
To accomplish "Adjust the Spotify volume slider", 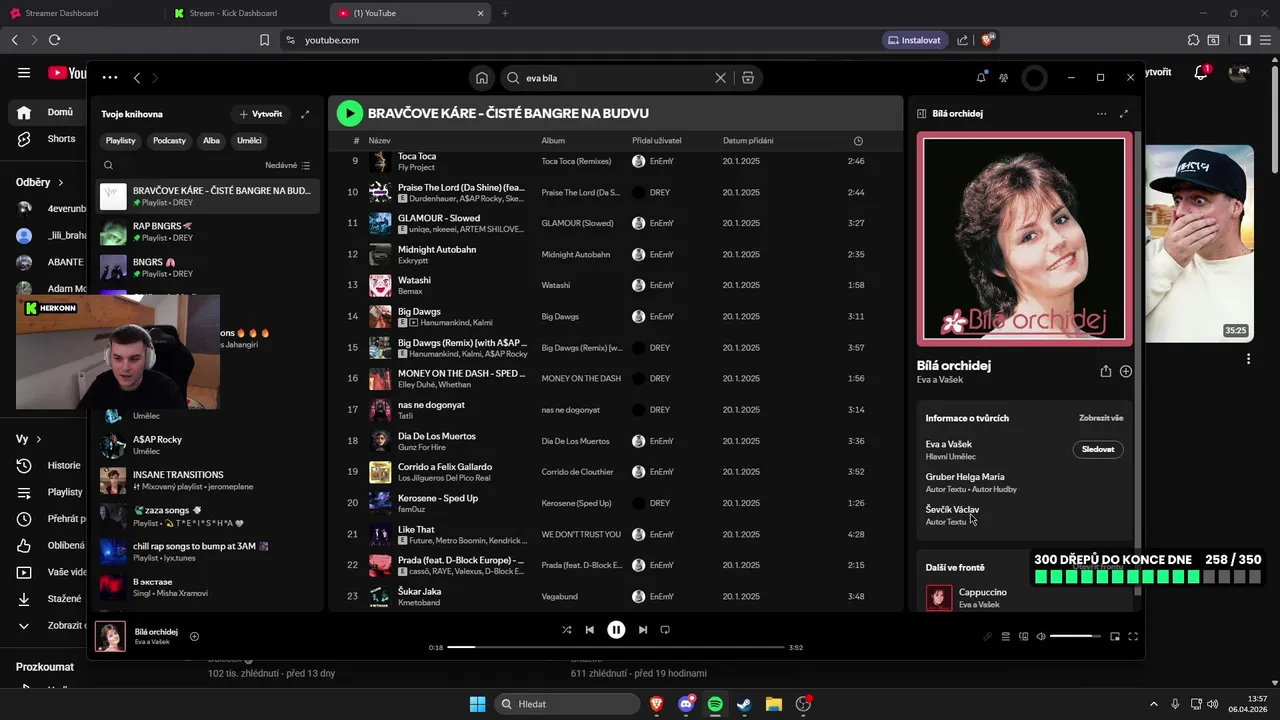I will pyautogui.click(x=1075, y=636).
